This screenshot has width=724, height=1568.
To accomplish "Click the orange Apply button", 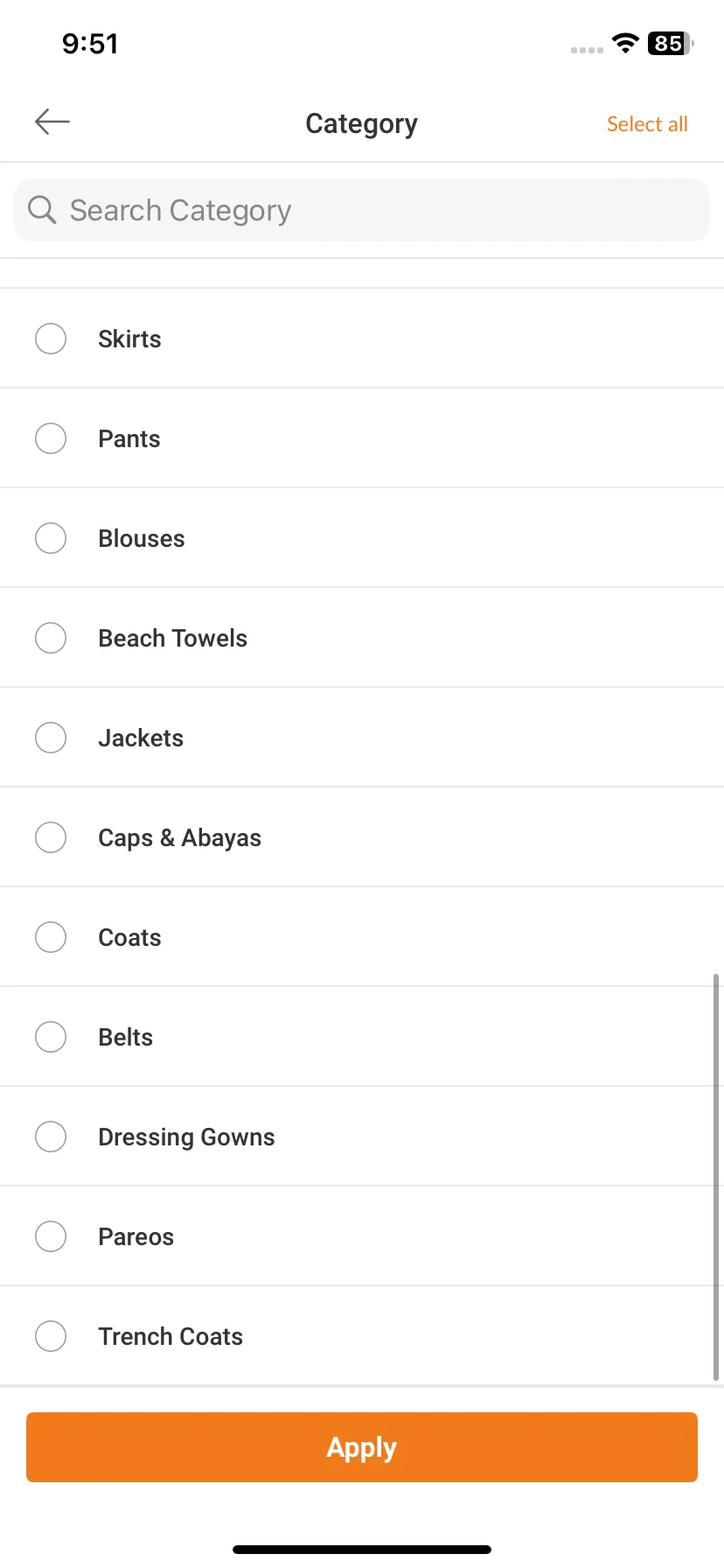I will tap(362, 1447).
